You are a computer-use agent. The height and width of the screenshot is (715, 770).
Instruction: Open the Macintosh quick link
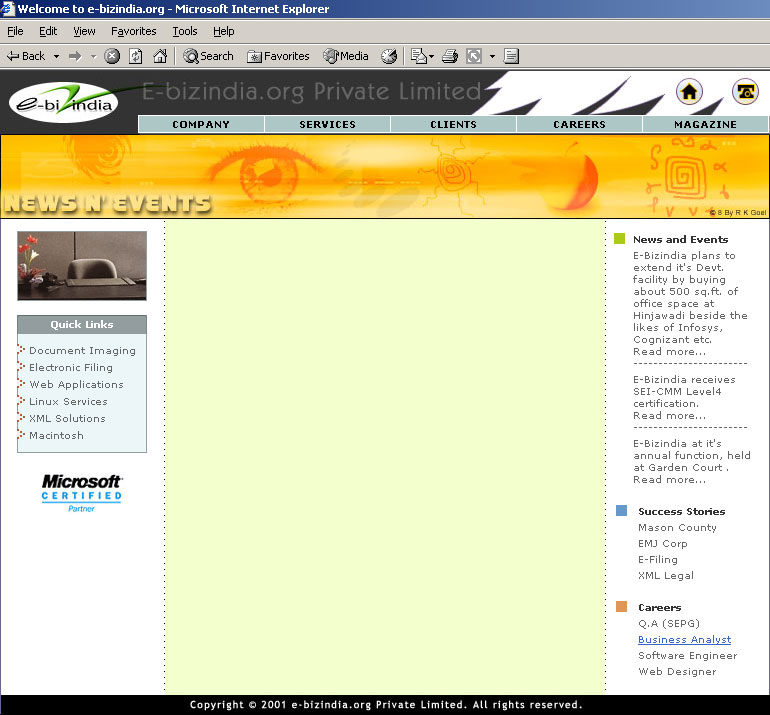[56, 436]
